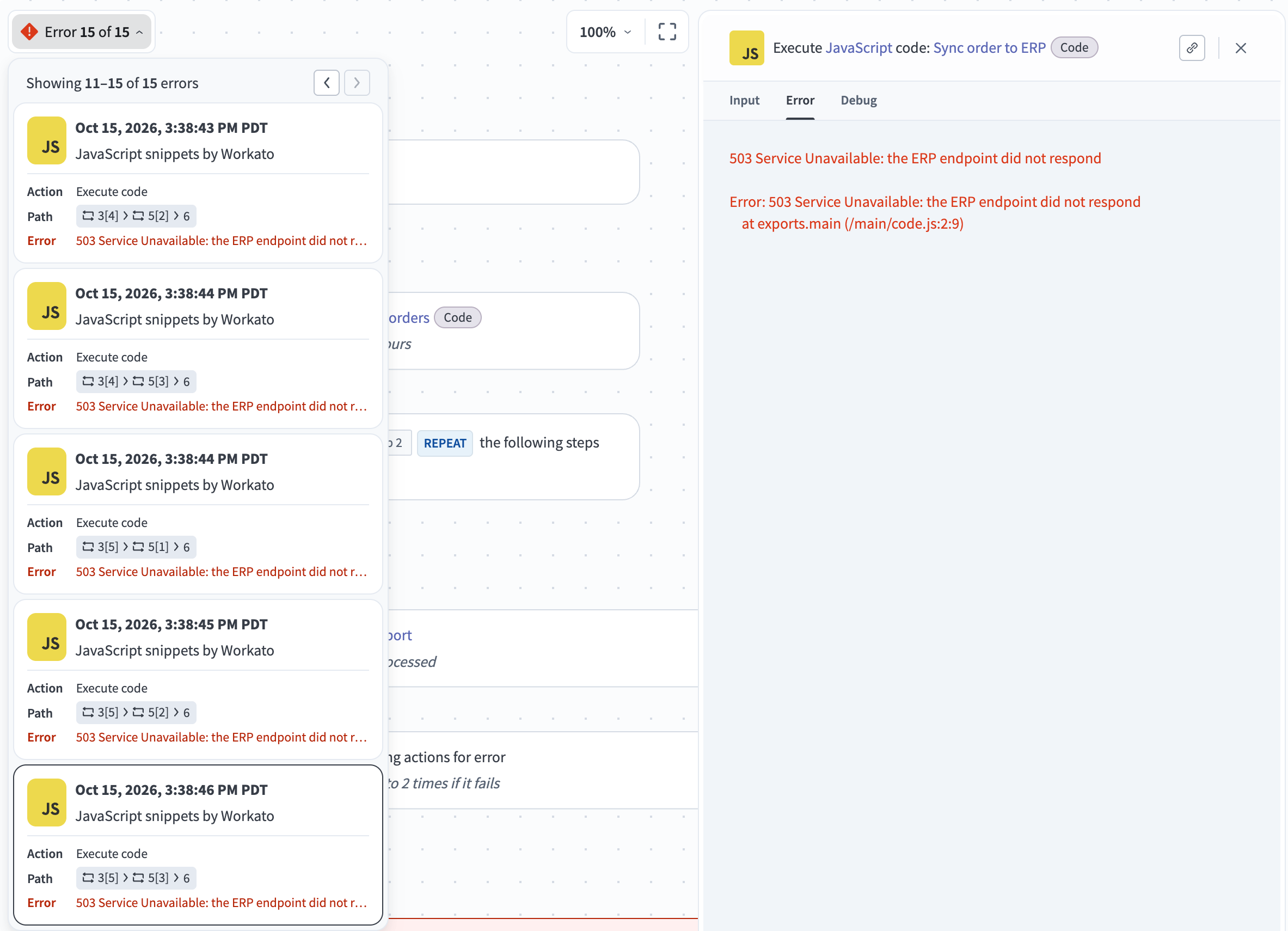Click JS icon of 3:38:43 PM error
Viewport: 1288px width, 931px height.
pos(47,141)
